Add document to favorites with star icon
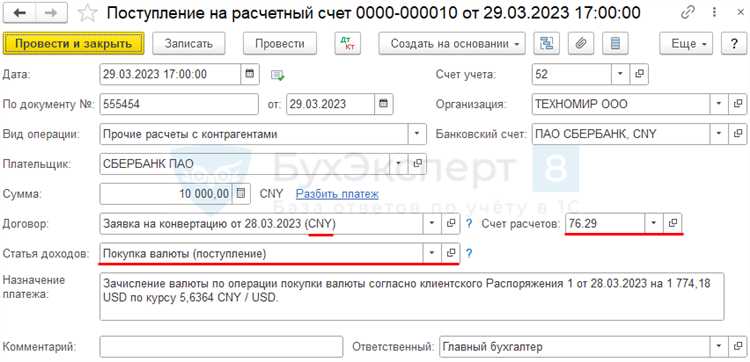The height and width of the screenshot is (362, 750). coord(87,13)
